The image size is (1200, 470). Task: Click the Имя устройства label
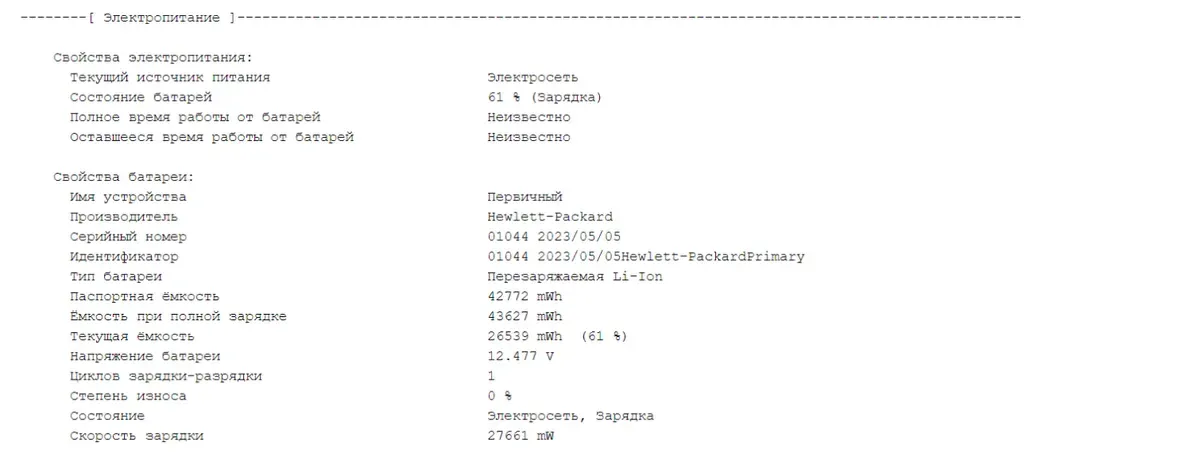point(128,197)
